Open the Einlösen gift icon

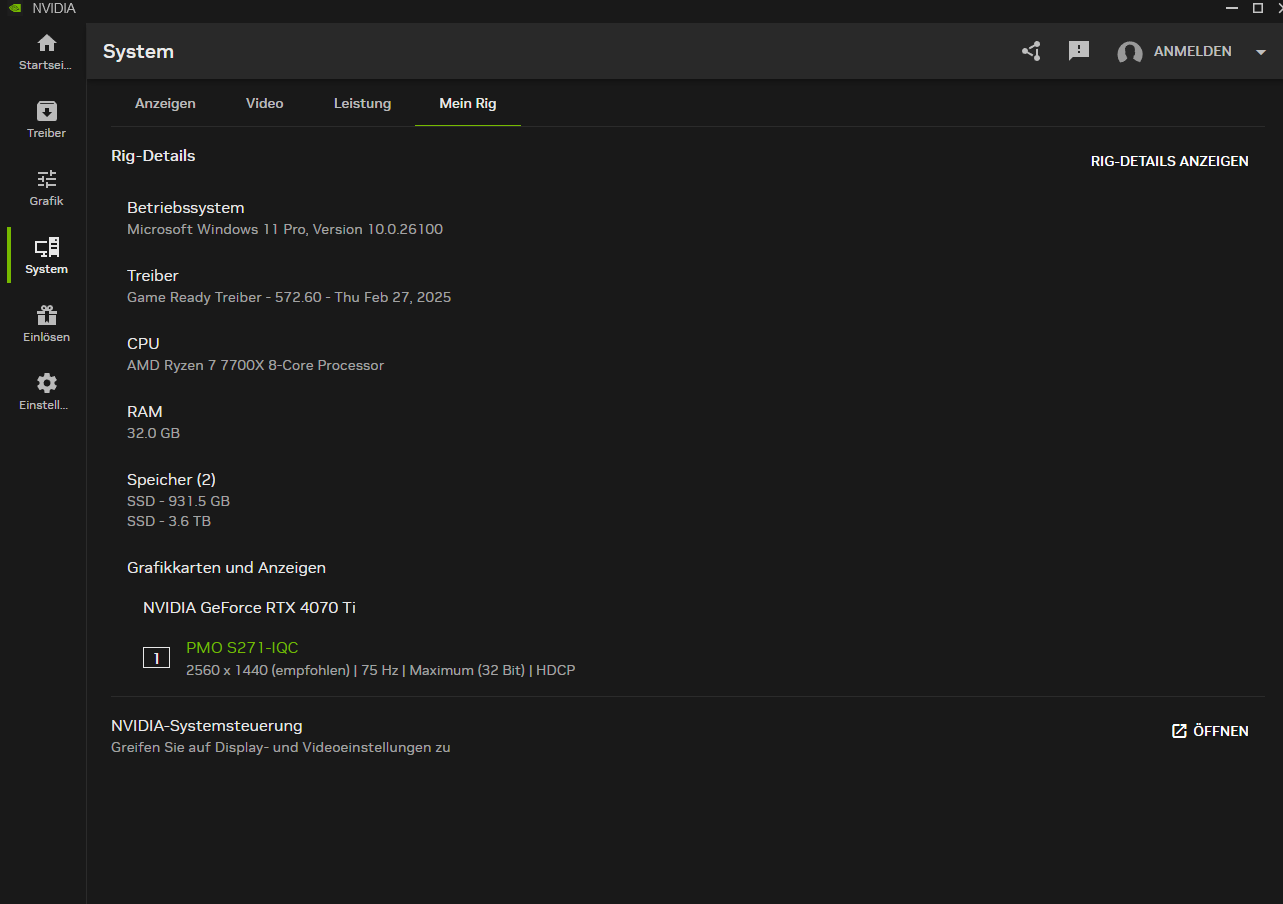click(46, 315)
